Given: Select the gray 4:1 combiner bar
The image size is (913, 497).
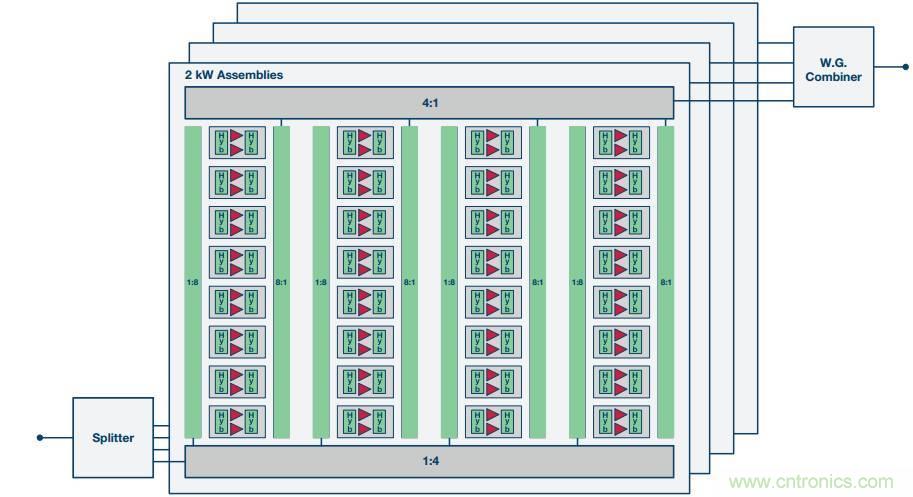Looking at the screenshot, I should click(429, 103).
